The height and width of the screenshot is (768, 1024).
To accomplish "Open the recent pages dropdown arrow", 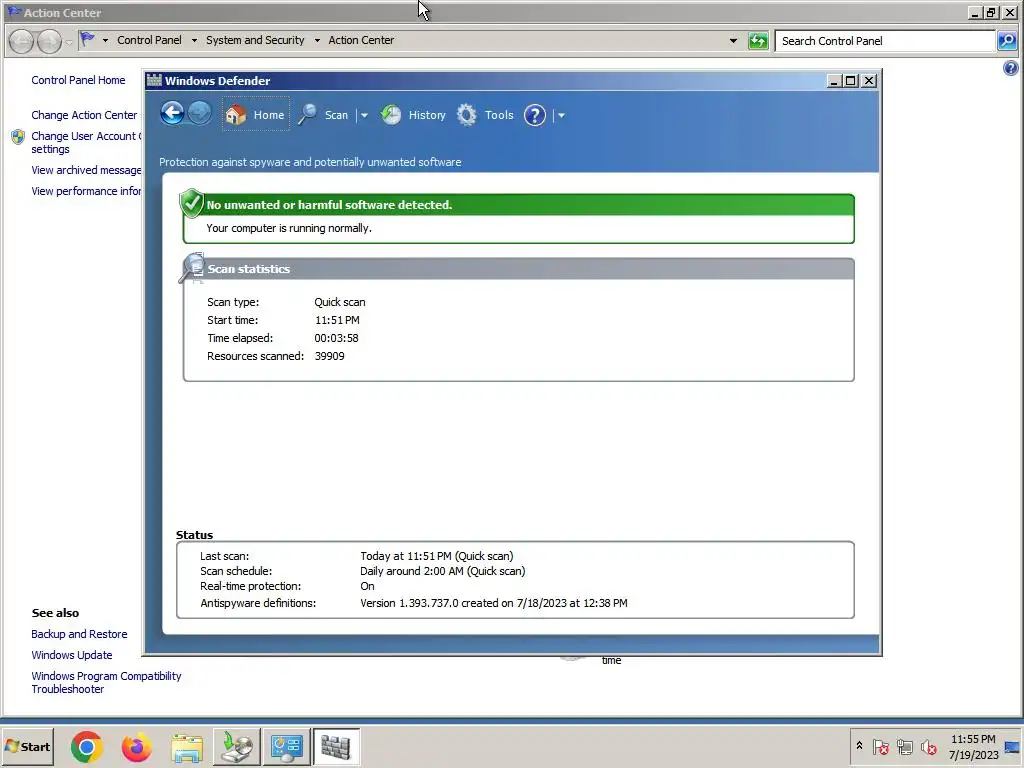I will [69, 42].
